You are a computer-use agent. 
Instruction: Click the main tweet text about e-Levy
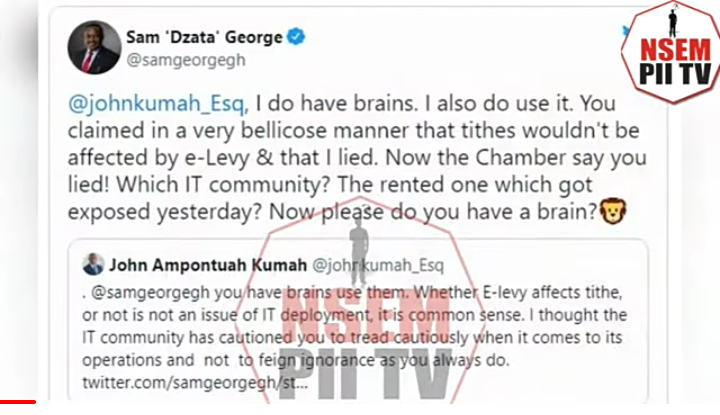point(357,157)
